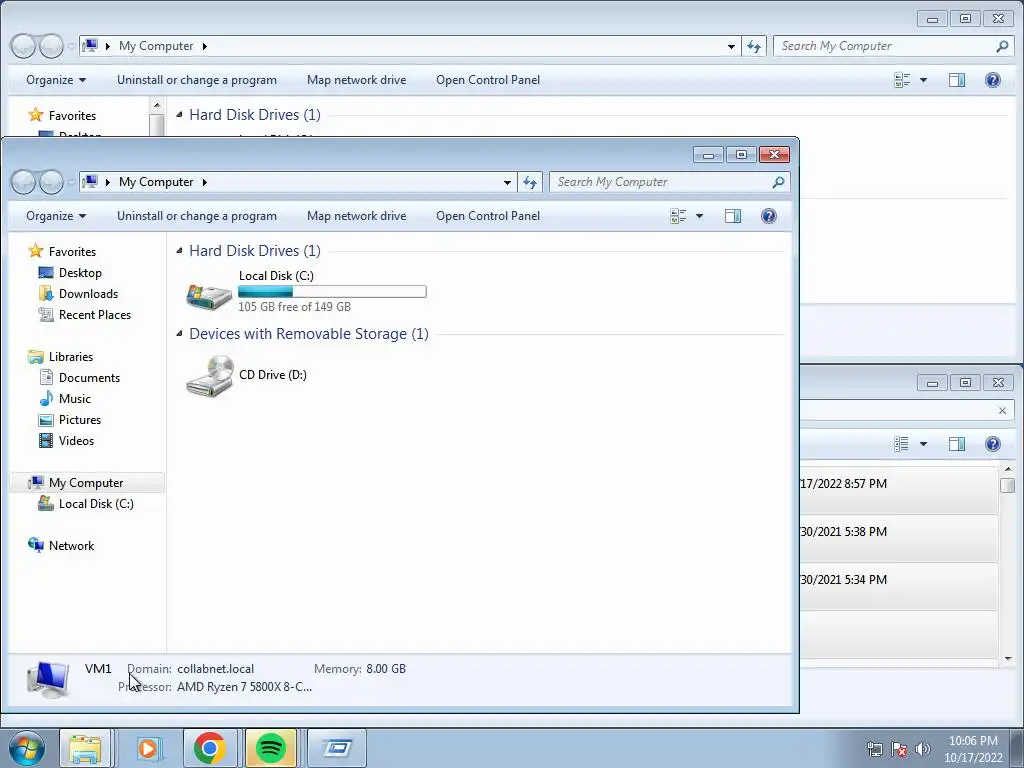
Task: Open File Explorer from taskbar
Action: coord(85,748)
